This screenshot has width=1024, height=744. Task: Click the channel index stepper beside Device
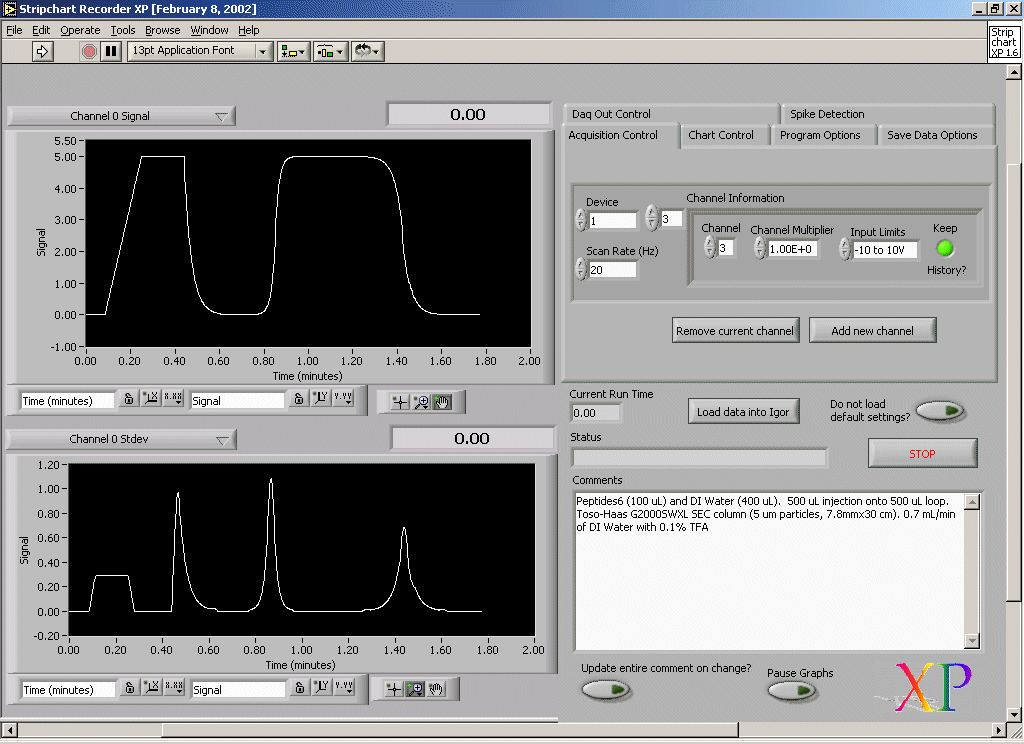[652, 218]
